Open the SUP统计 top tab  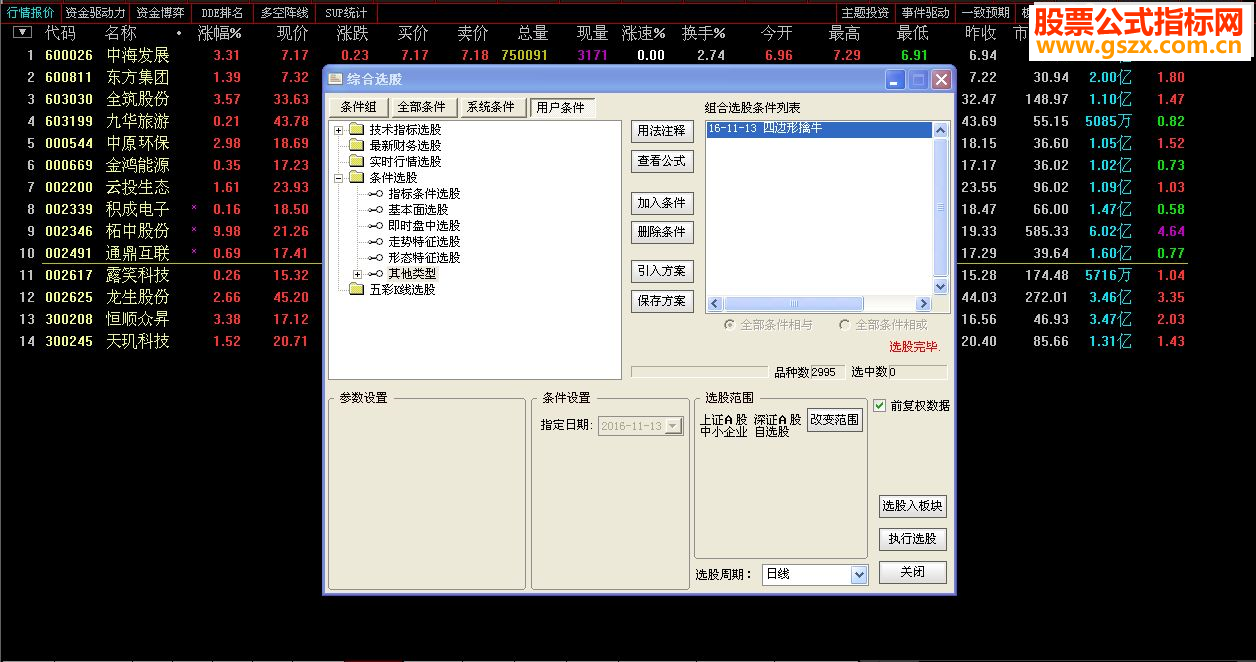(346, 13)
